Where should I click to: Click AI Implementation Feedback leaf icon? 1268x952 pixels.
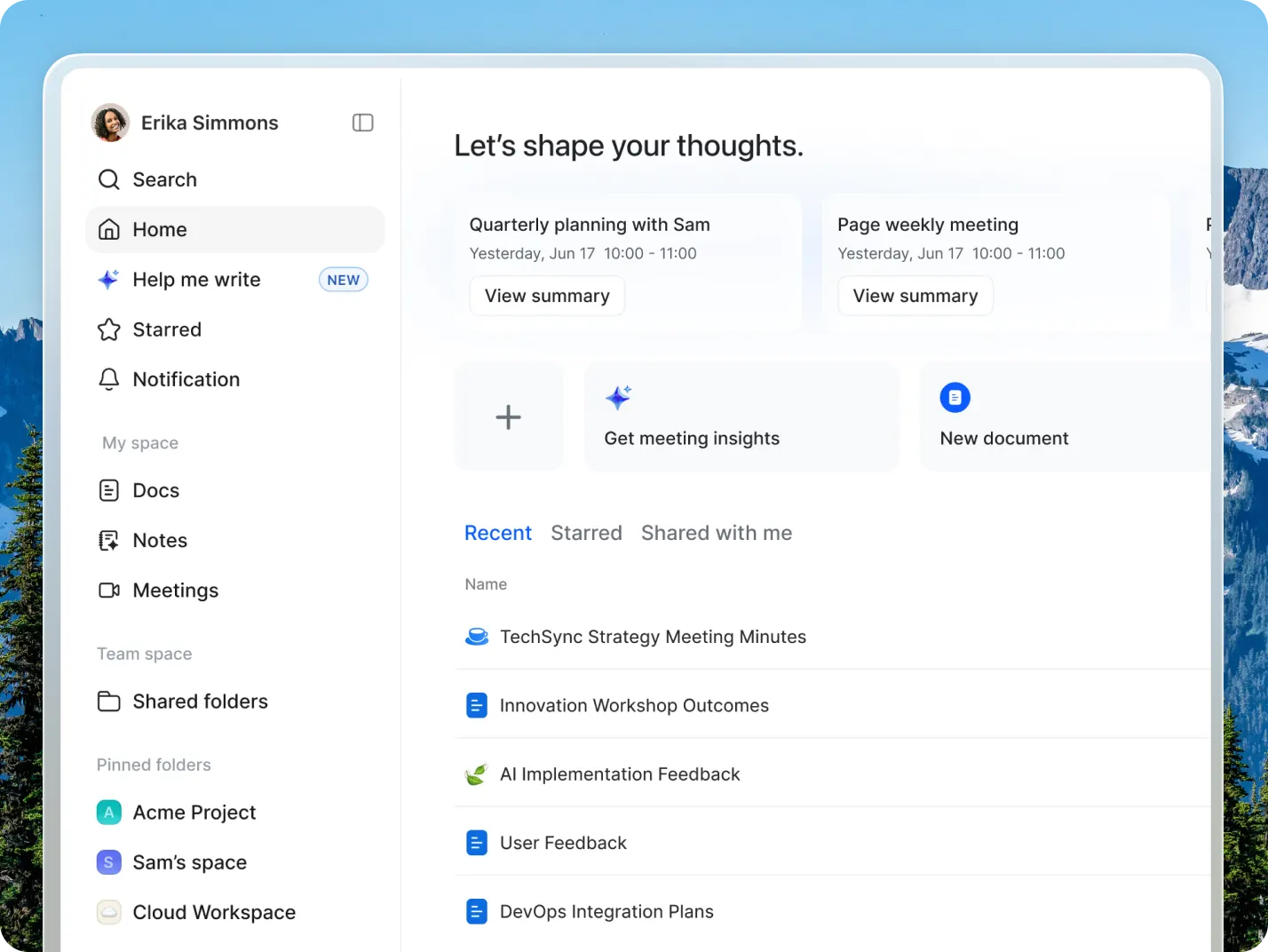pyautogui.click(x=477, y=774)
